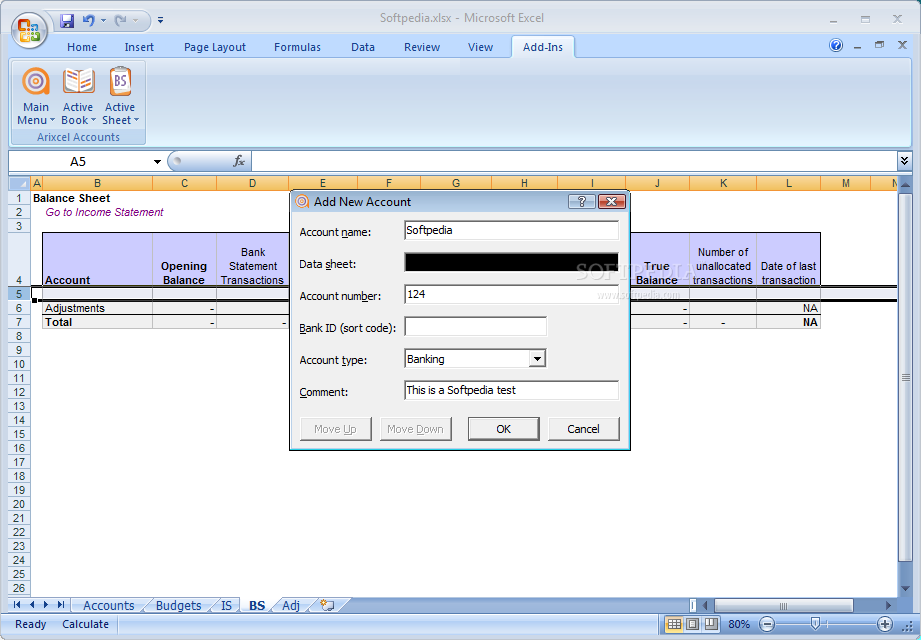Select column C header

[184, 183]
